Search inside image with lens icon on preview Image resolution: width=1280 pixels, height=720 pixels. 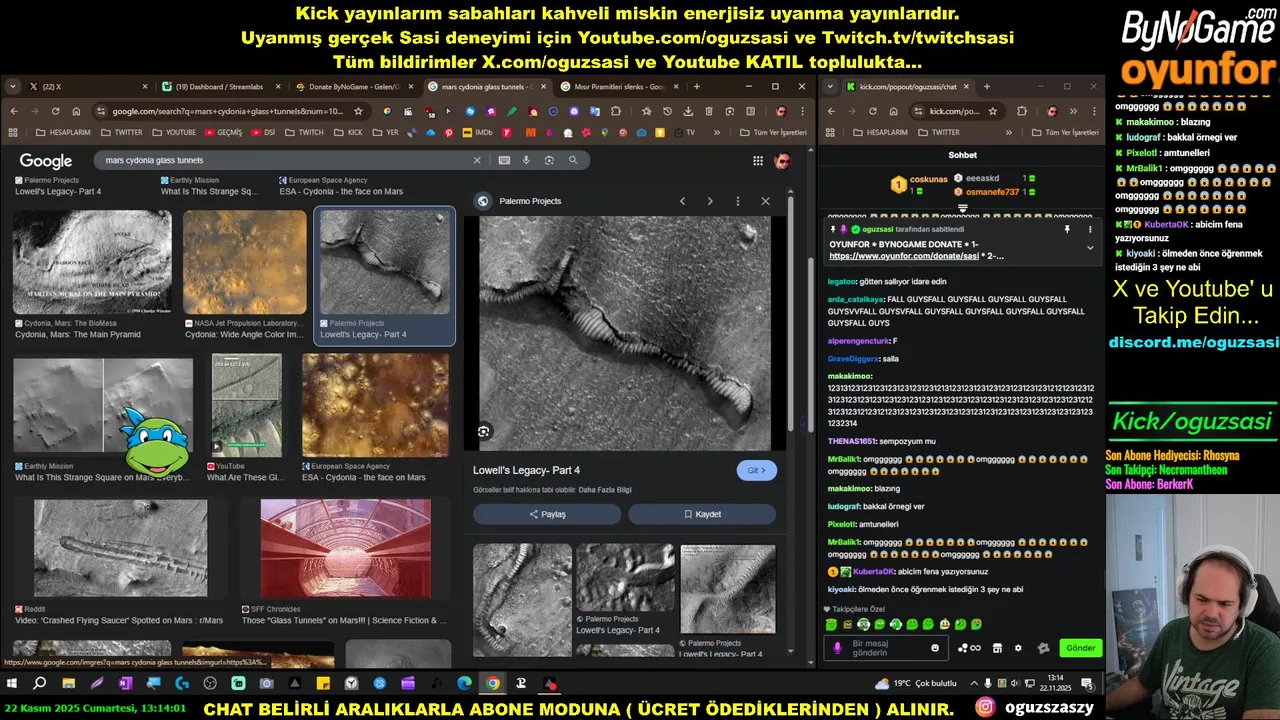tap(484, 431)
